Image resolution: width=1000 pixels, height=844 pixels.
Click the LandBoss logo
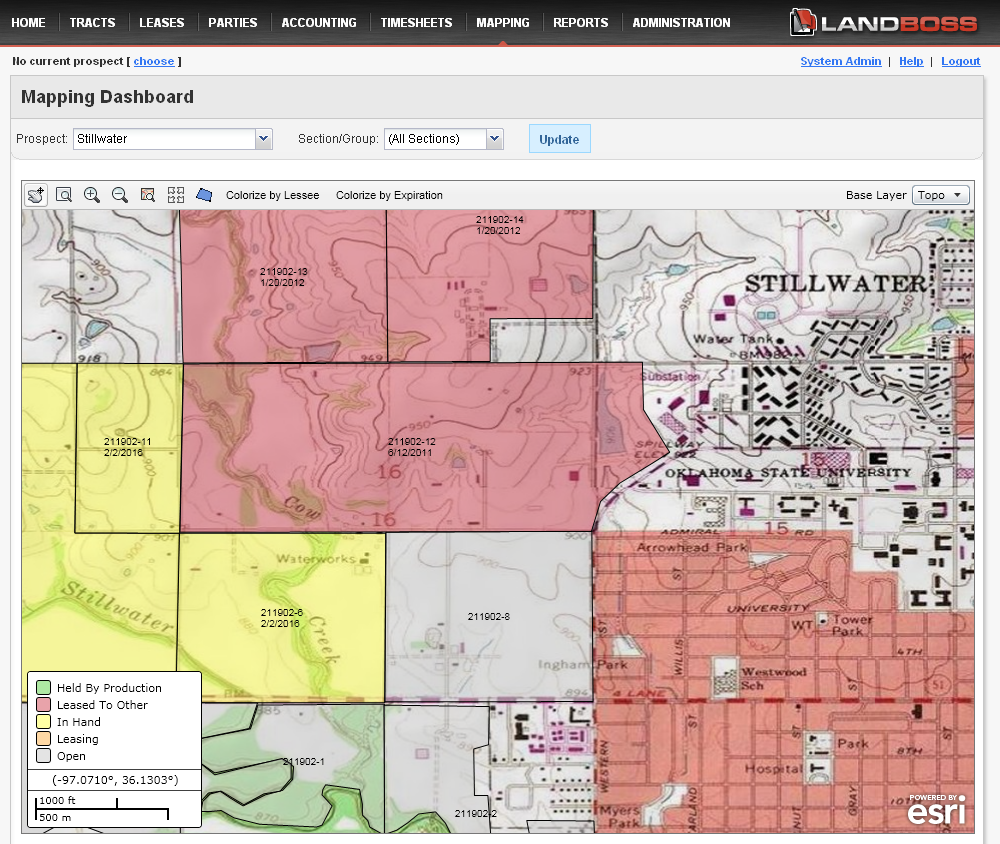point(885,22)
